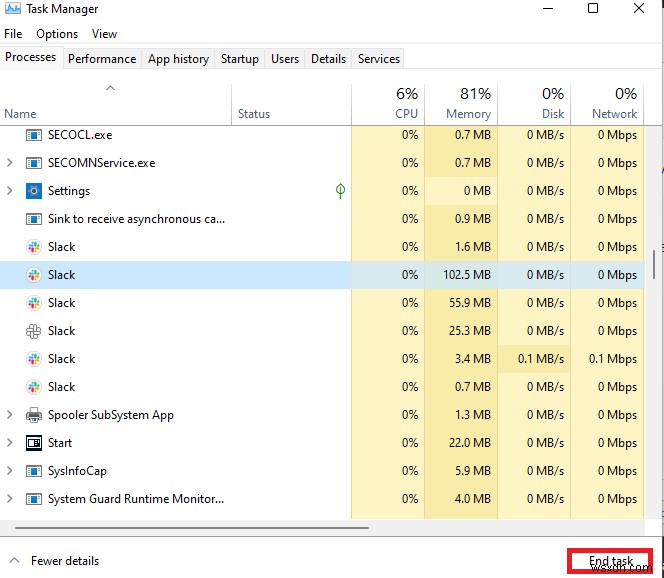The image size is (664, 578).
Task: Switch to the App history tab
Action: (x=178, y=58)
